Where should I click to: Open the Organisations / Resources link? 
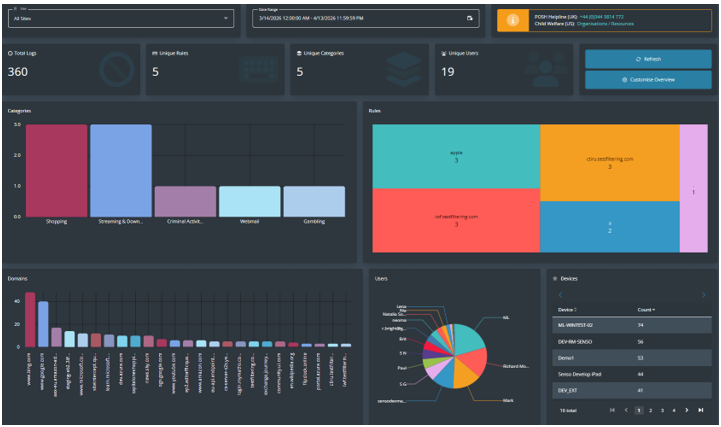[x=605, y=24]
